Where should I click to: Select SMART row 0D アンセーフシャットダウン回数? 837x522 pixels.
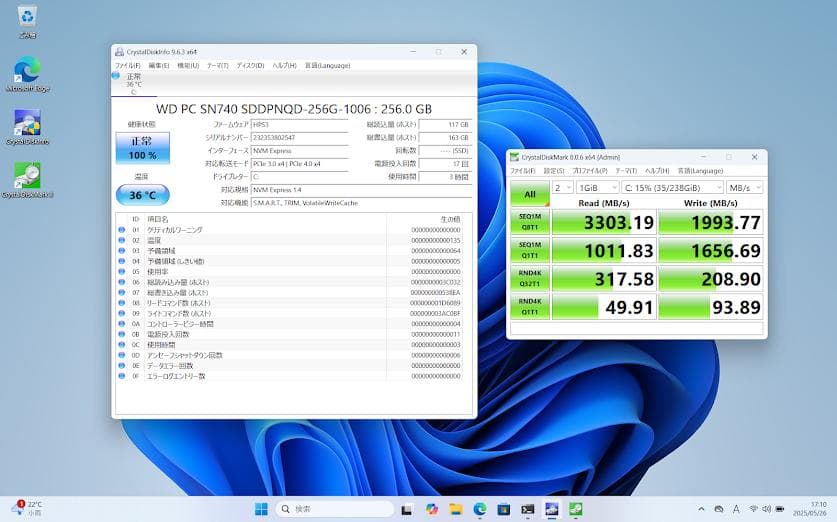click(289, 355)
